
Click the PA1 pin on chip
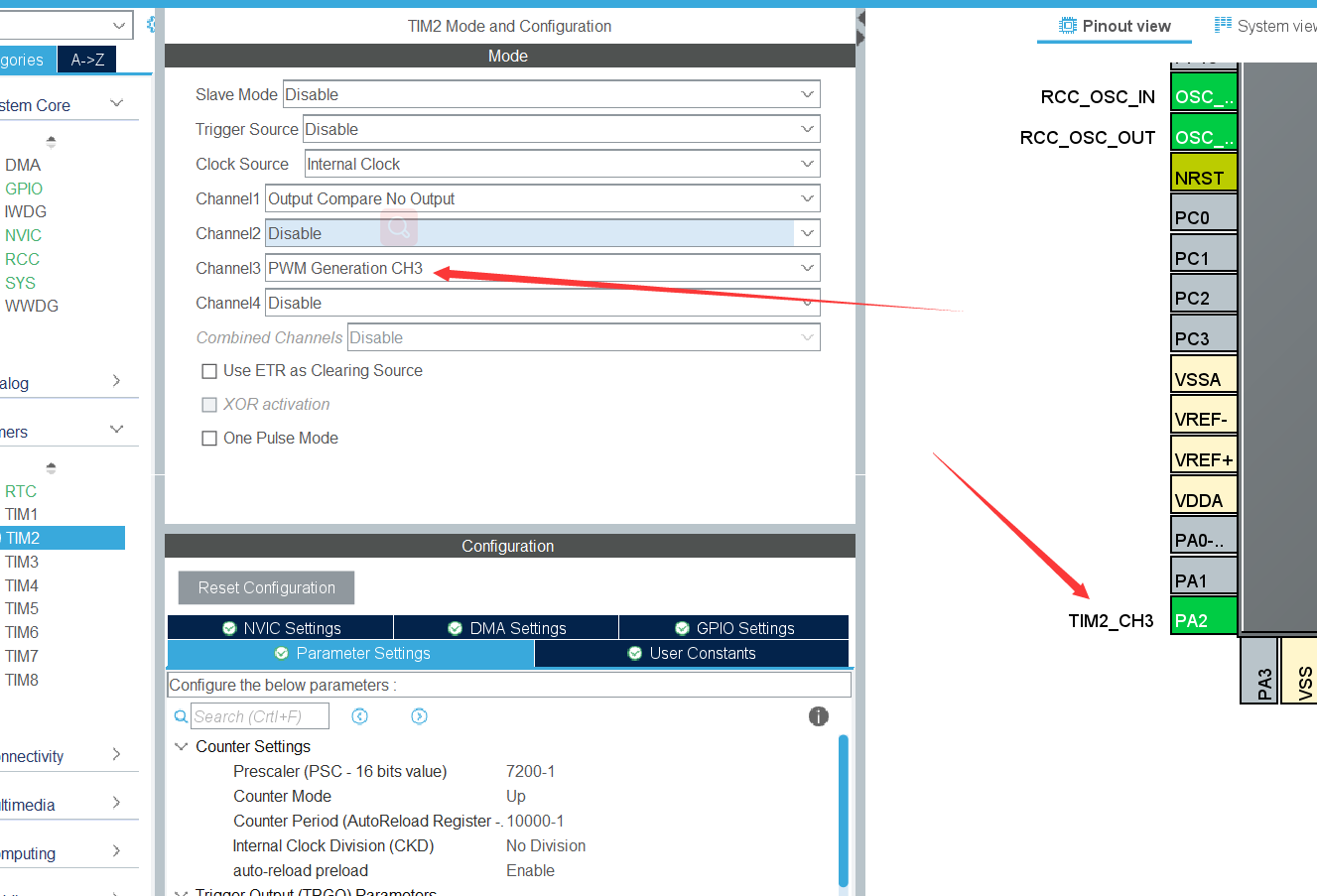point(1204,575)
